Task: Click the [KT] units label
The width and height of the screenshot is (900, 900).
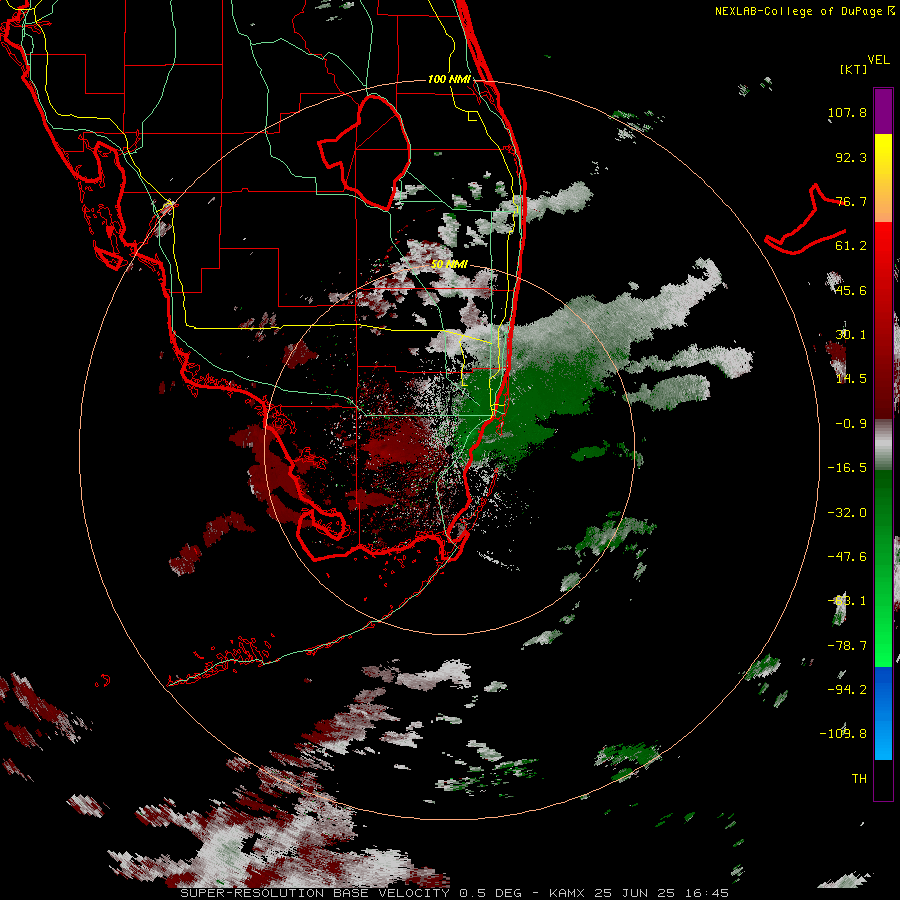Action: 854,69
